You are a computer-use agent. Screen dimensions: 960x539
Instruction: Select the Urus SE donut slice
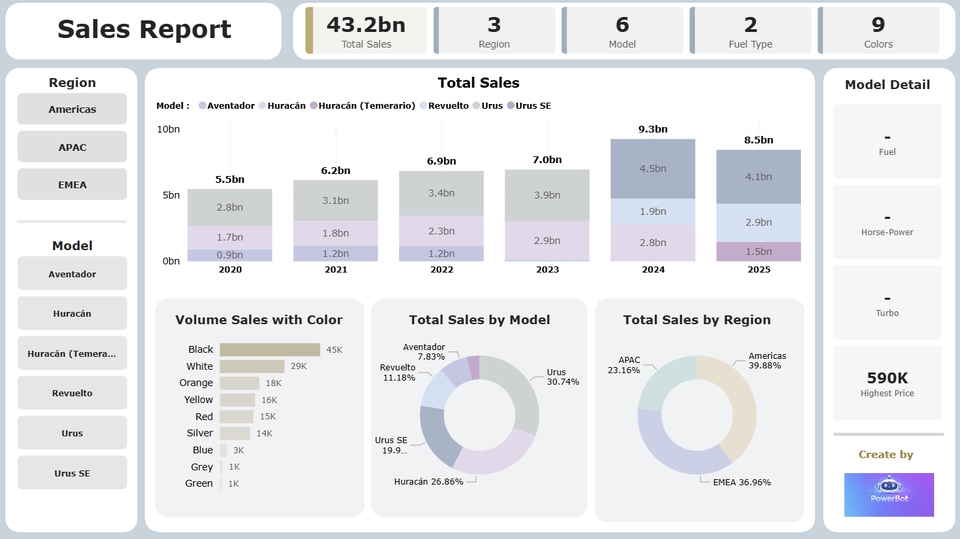(436, 438)
